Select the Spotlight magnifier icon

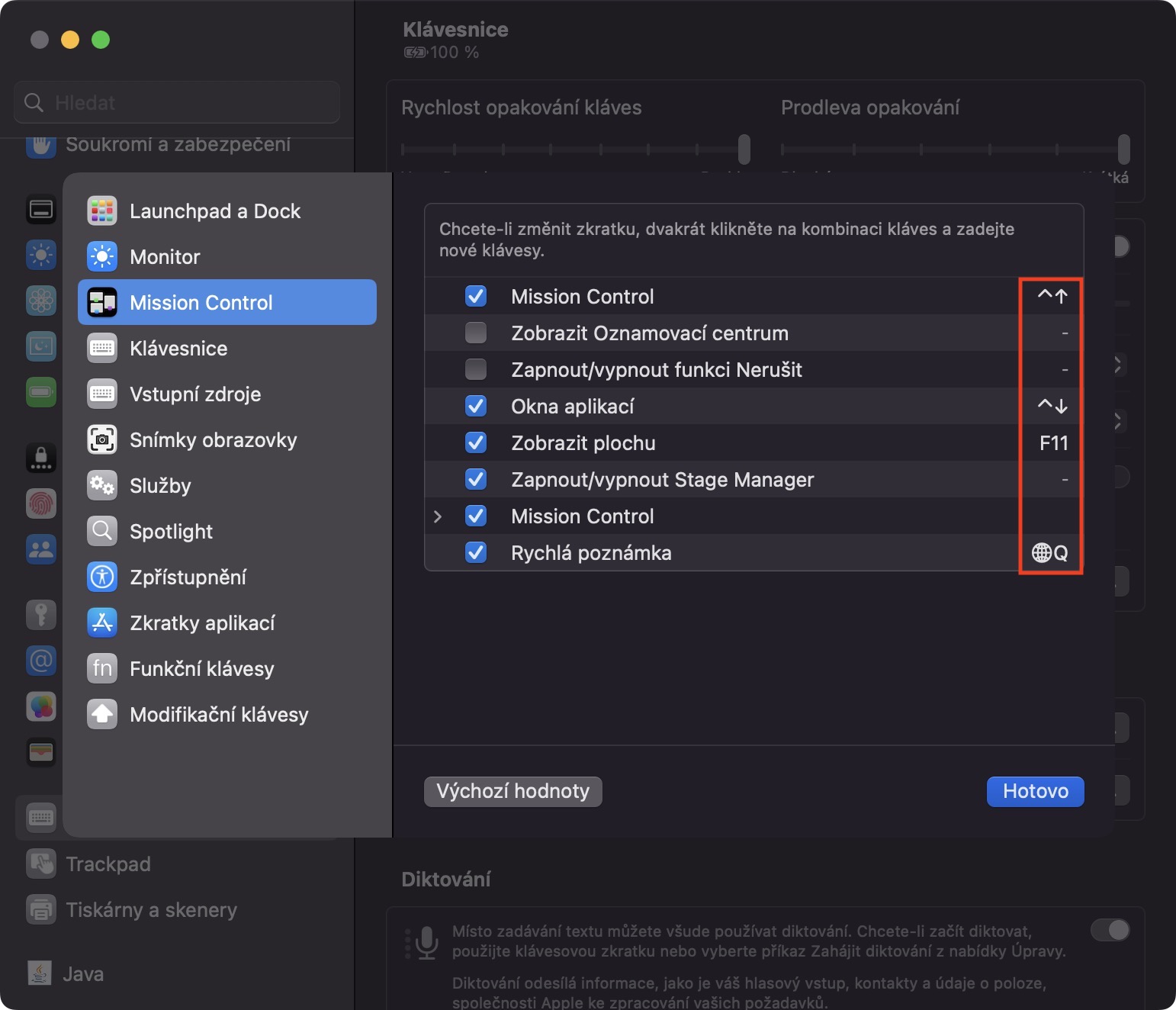[x=102, y=532]
